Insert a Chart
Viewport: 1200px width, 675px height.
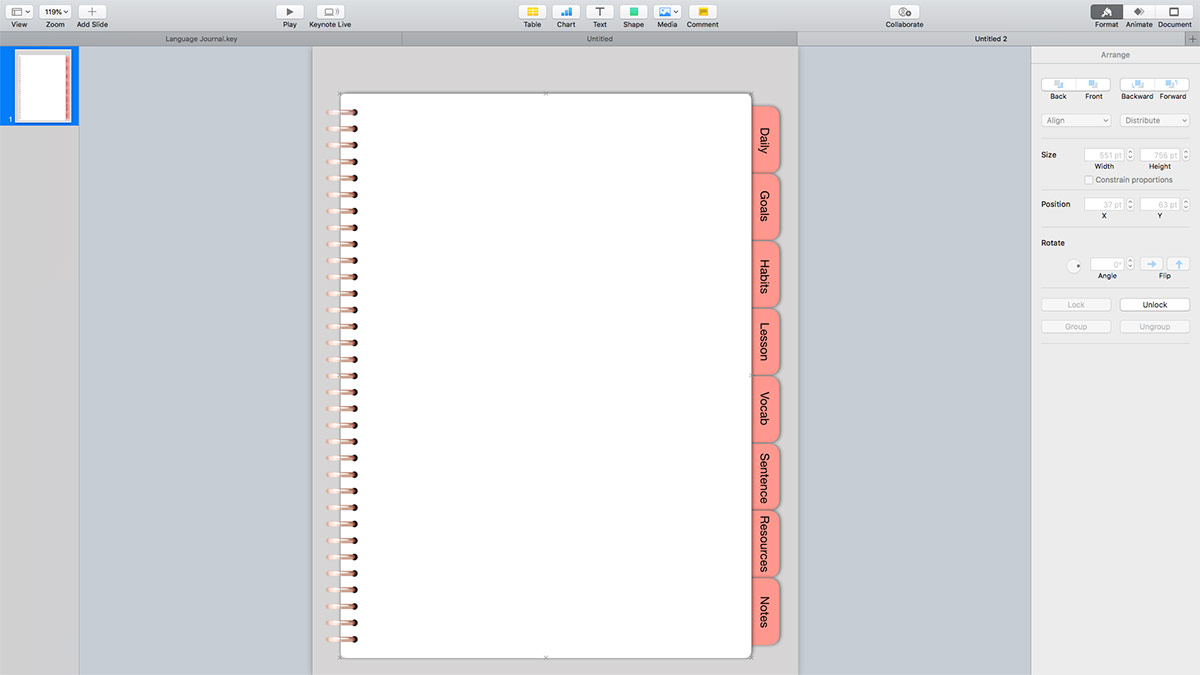(x=566, y=11)
